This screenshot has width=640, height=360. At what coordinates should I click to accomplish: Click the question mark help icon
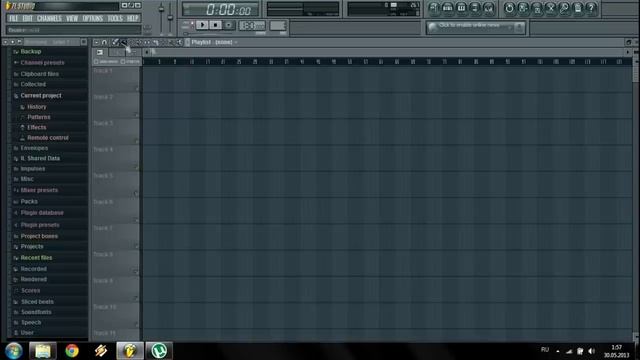(591, 8)
